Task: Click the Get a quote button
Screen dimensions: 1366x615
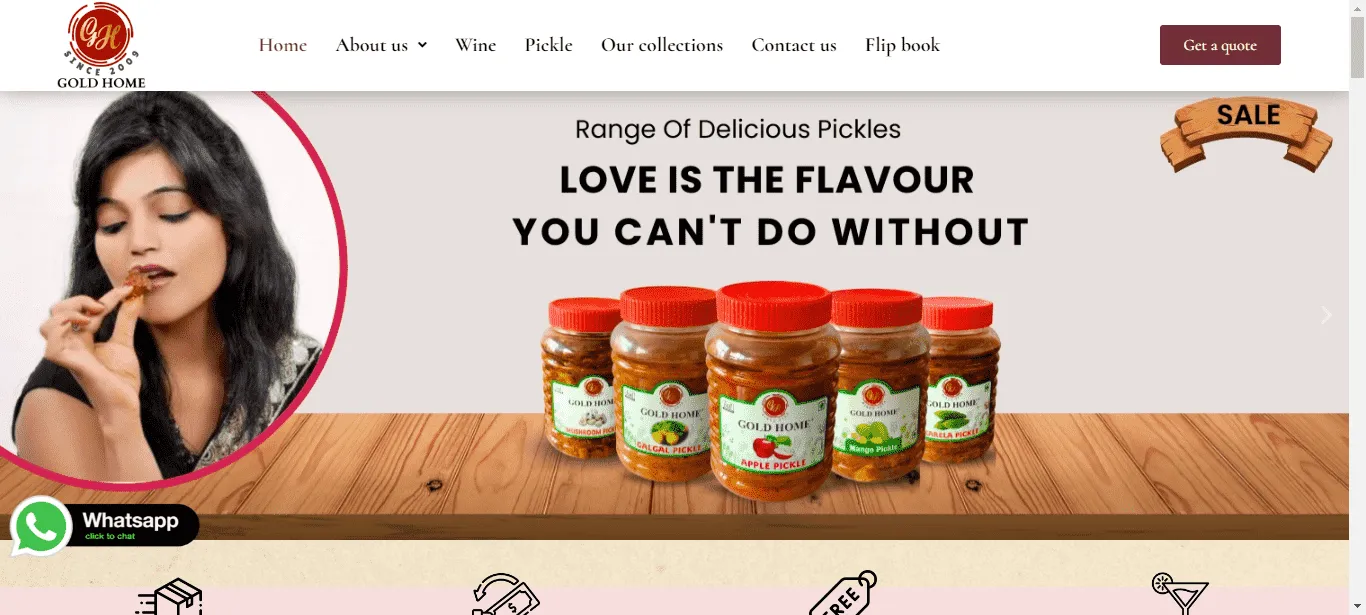Action: click(x=1220, y=45)
